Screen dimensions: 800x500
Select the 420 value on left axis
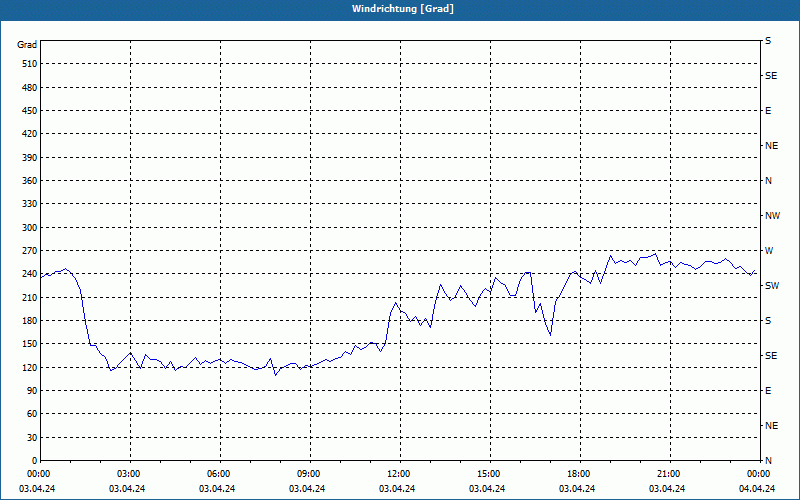tap(30, 134)
